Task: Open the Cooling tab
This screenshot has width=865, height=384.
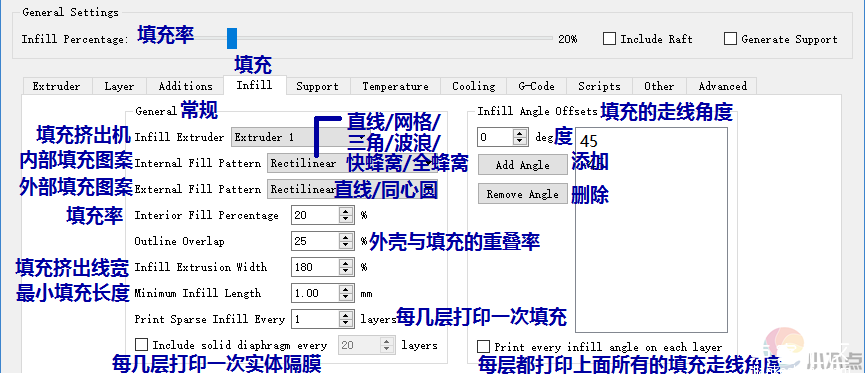Action: coord(473,86)
